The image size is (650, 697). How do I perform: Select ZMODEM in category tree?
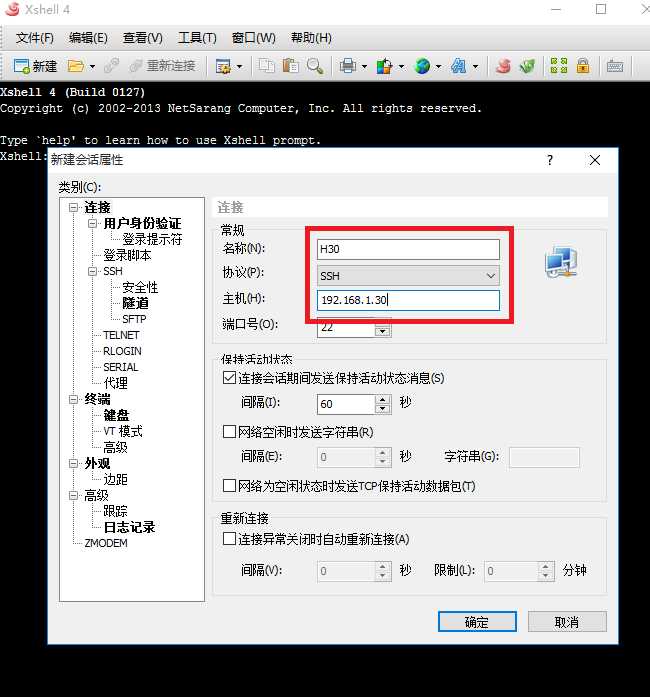[106, 543]
